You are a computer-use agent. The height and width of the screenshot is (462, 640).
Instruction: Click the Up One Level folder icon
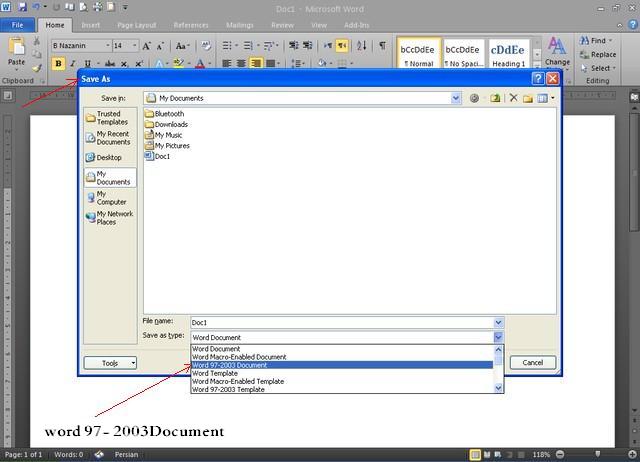pos(495,98)
